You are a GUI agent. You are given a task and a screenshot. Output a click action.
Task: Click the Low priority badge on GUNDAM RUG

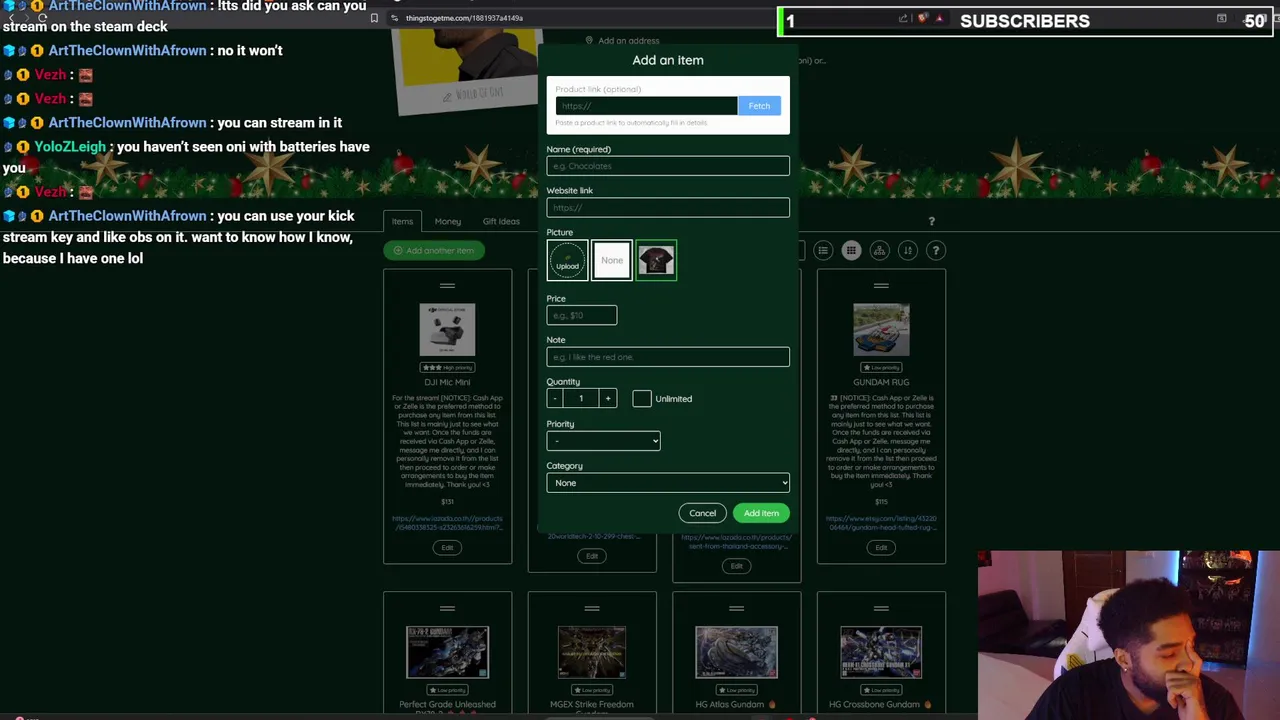click(881, 368)
